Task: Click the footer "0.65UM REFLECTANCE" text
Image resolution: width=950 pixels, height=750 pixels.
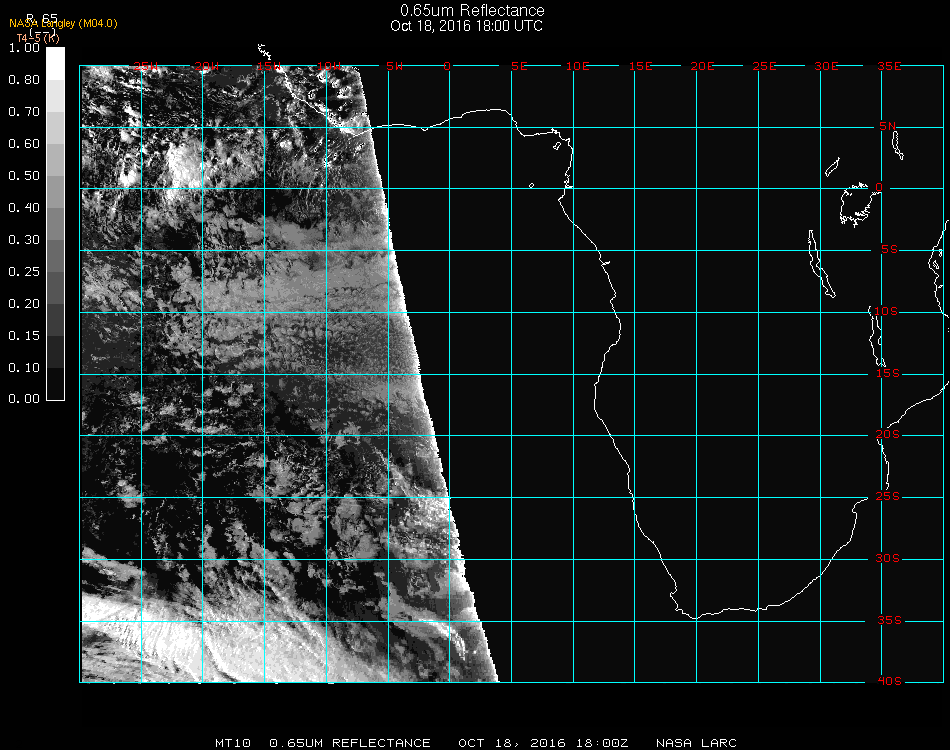Action: point(350,743)
